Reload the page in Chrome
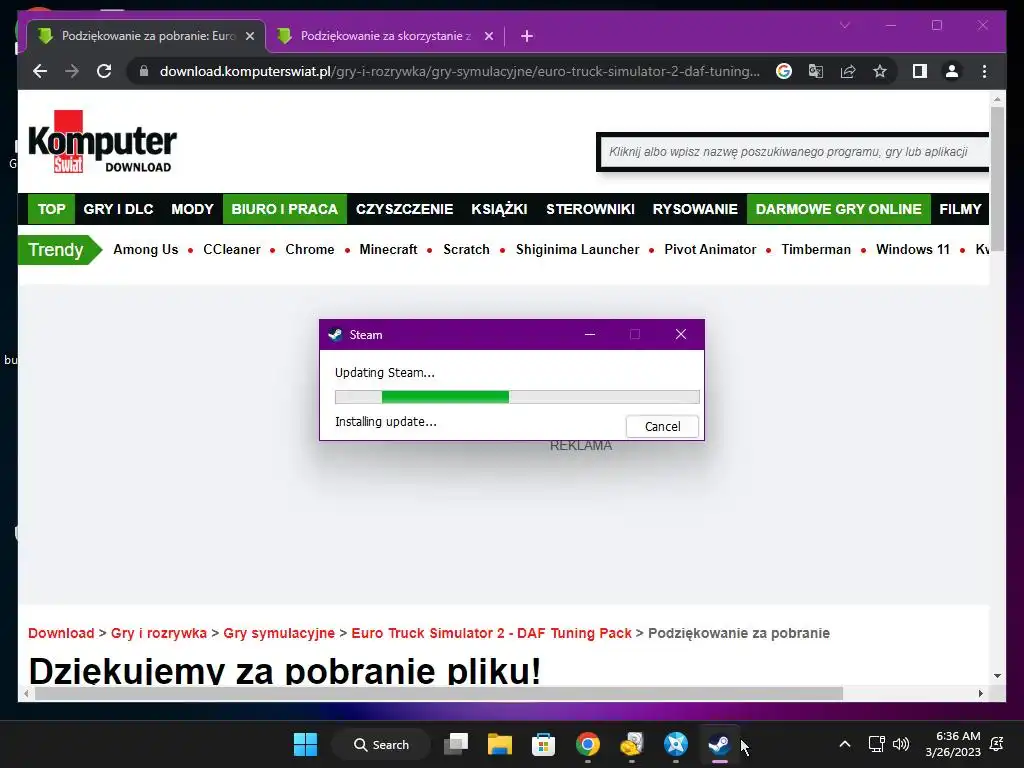 [104, 71]
